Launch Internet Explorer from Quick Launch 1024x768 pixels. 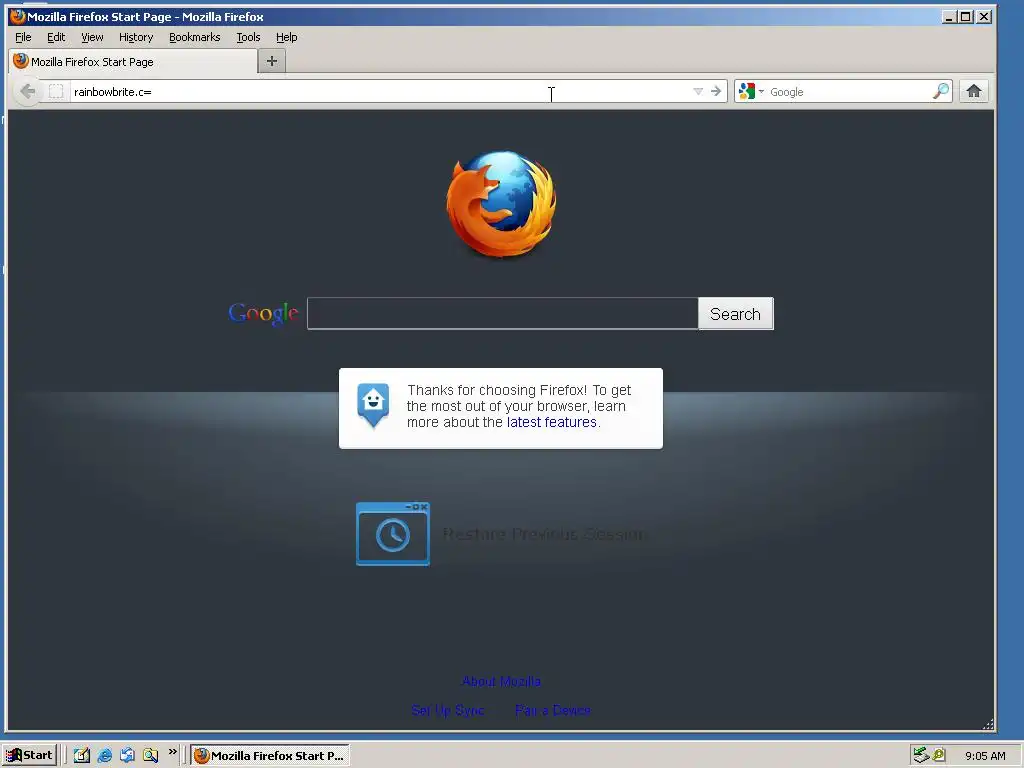coord(104,755)
